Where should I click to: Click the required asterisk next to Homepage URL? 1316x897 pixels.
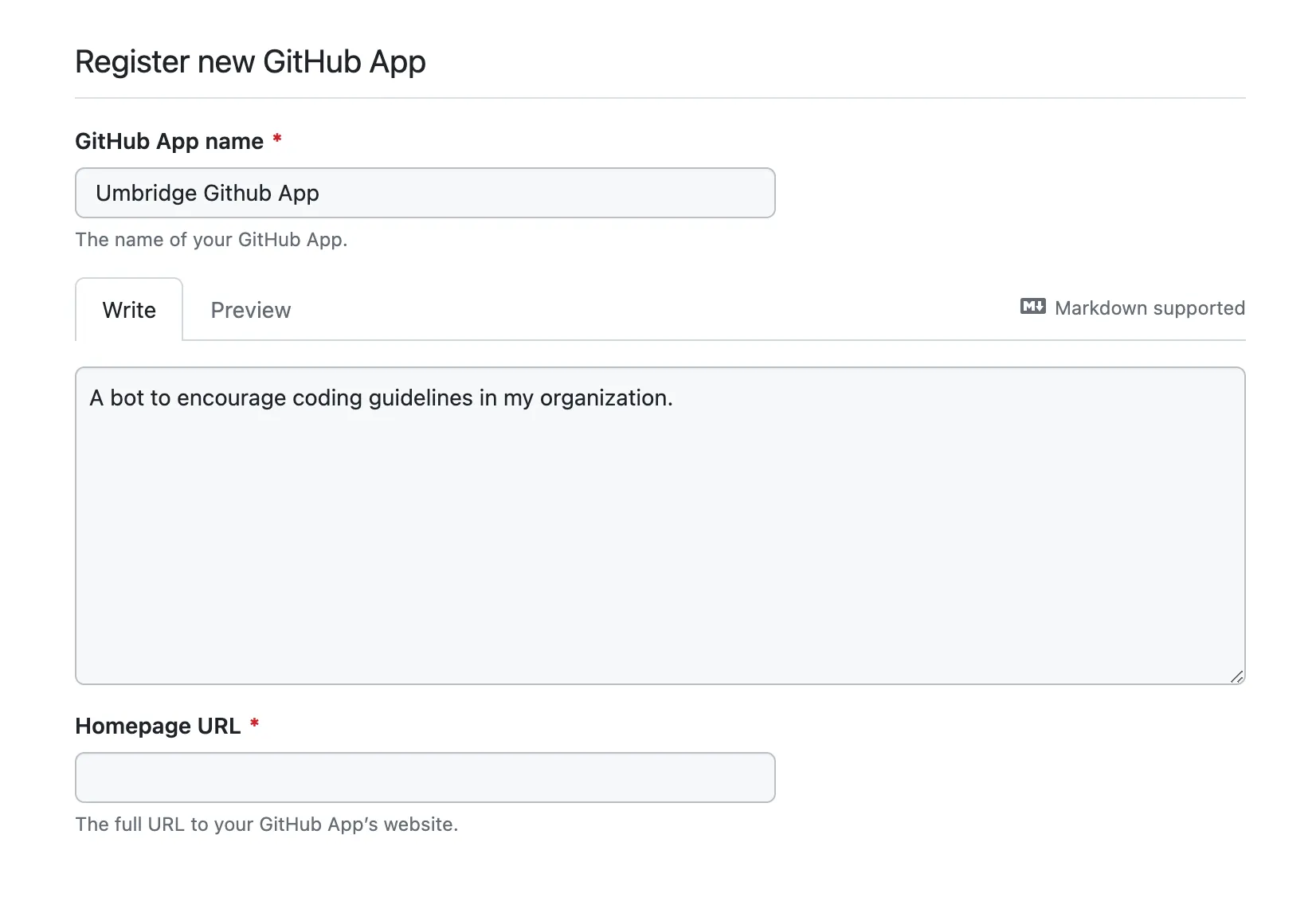pos(254,724)
